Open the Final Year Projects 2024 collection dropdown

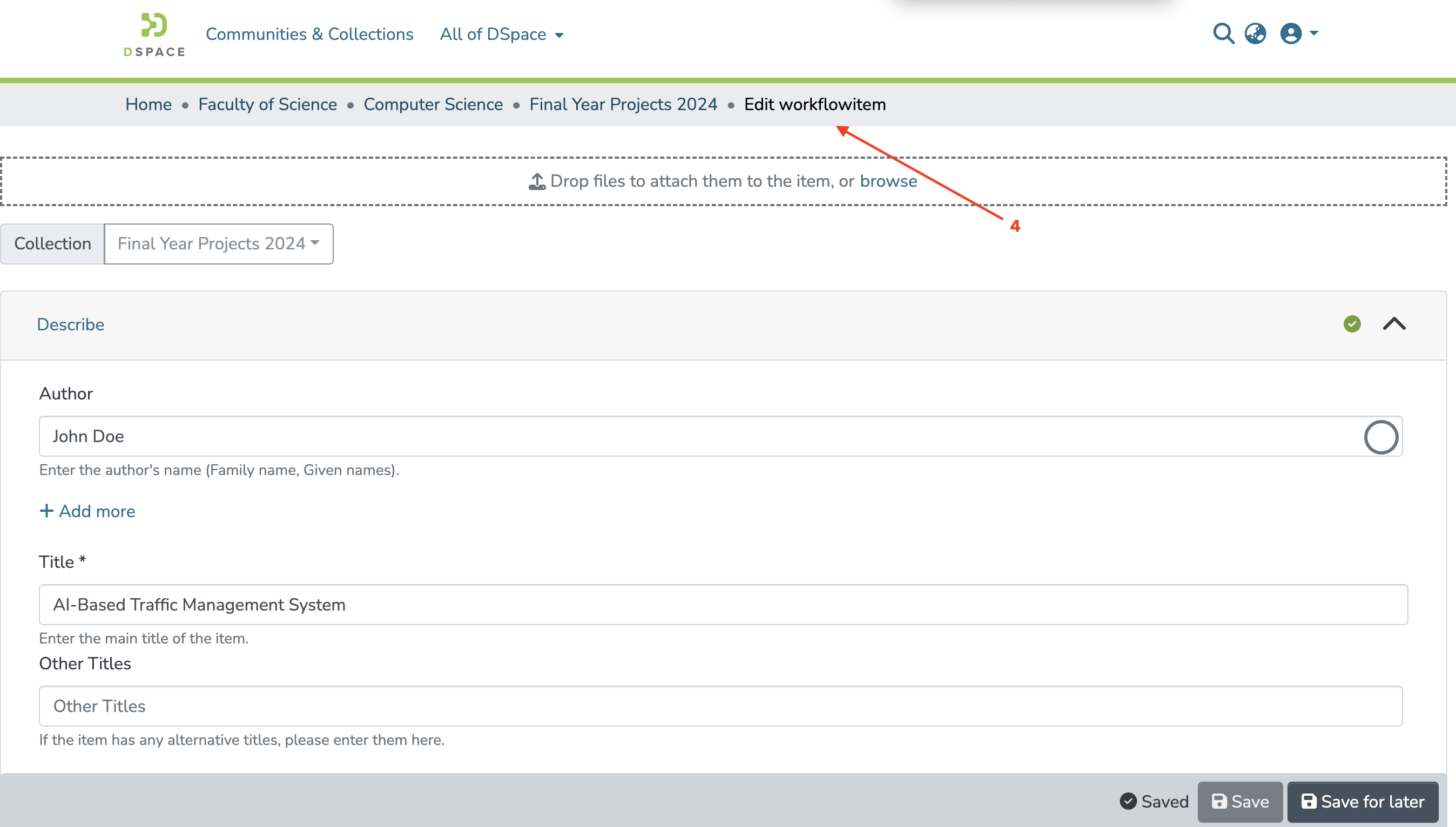[219, 243]
